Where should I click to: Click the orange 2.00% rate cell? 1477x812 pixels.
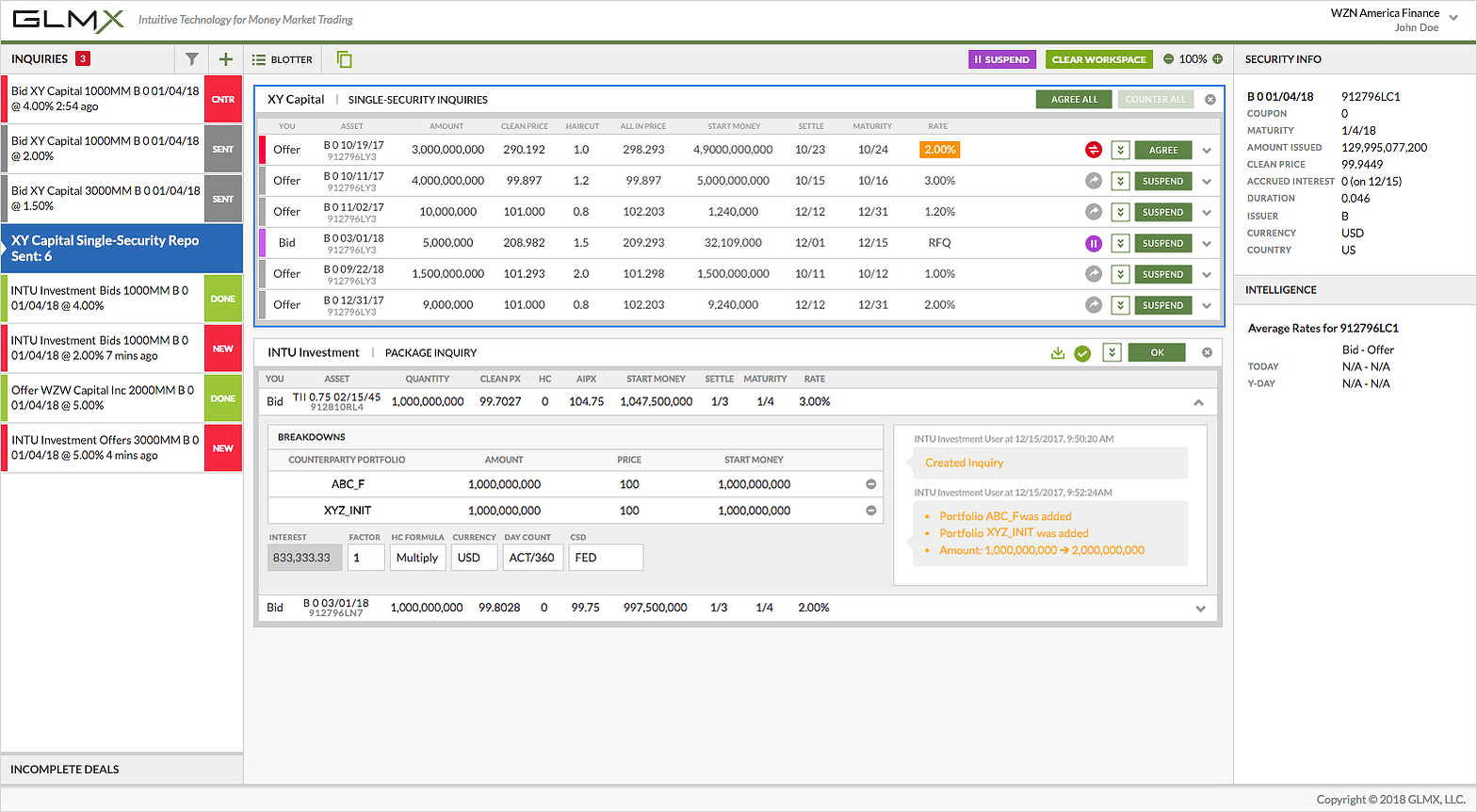click(940, 150)
